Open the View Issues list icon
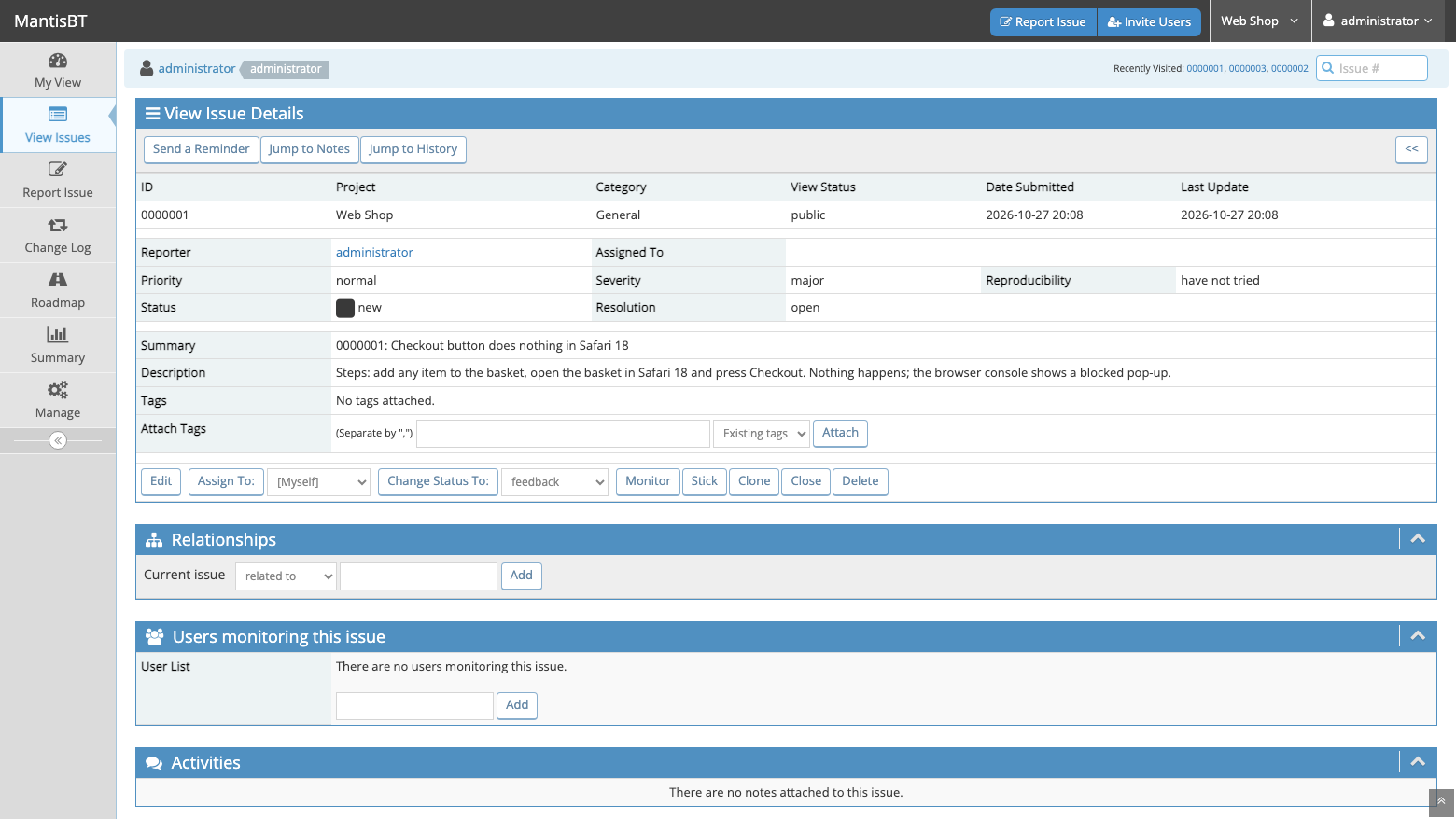1456x819 pixels. pyautogui.click(x=58, y=115)
